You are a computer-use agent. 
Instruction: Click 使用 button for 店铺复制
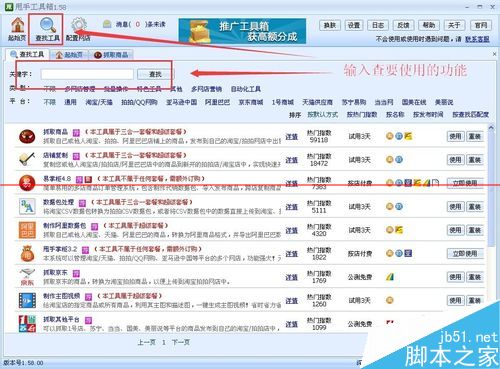(455, 160)
